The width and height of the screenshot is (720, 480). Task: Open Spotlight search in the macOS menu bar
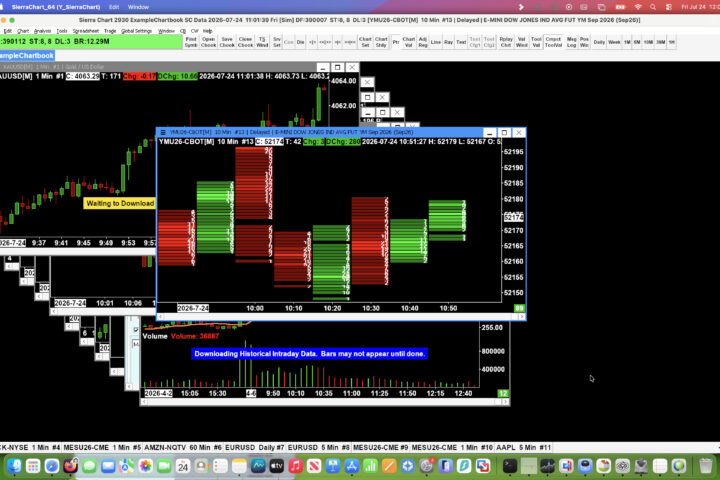pyautogui.click(x=653, y=7)
